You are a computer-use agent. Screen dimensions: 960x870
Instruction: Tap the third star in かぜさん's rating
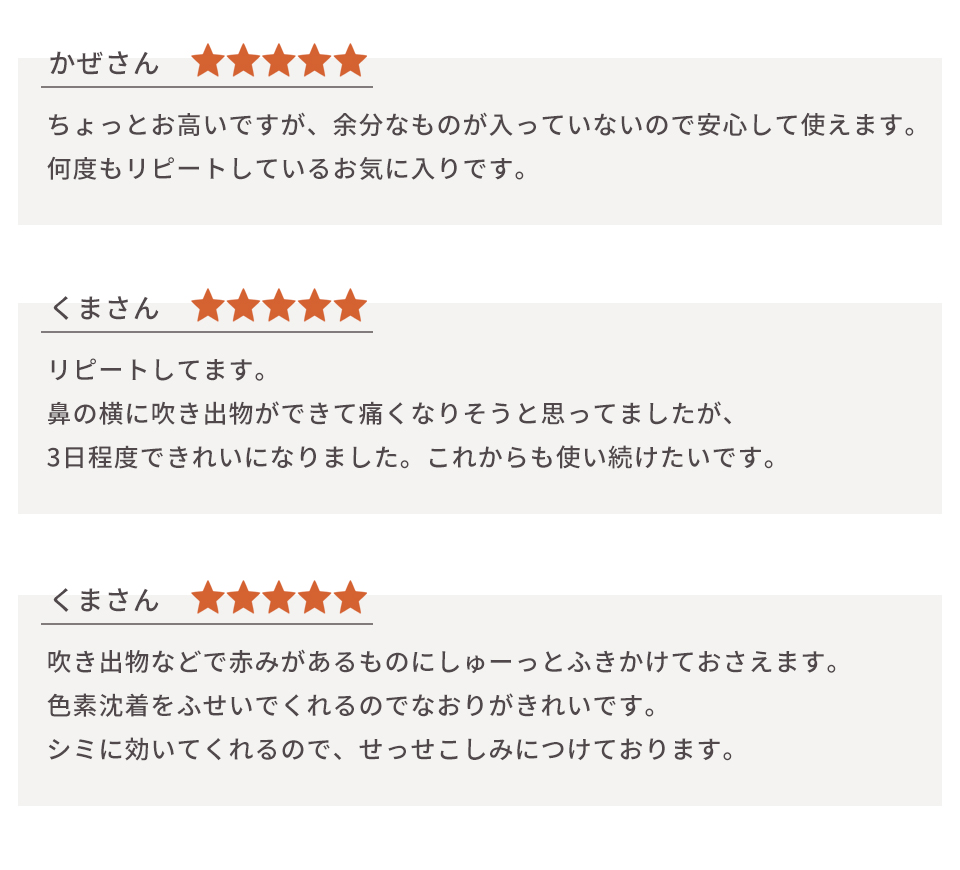point(279,61)
